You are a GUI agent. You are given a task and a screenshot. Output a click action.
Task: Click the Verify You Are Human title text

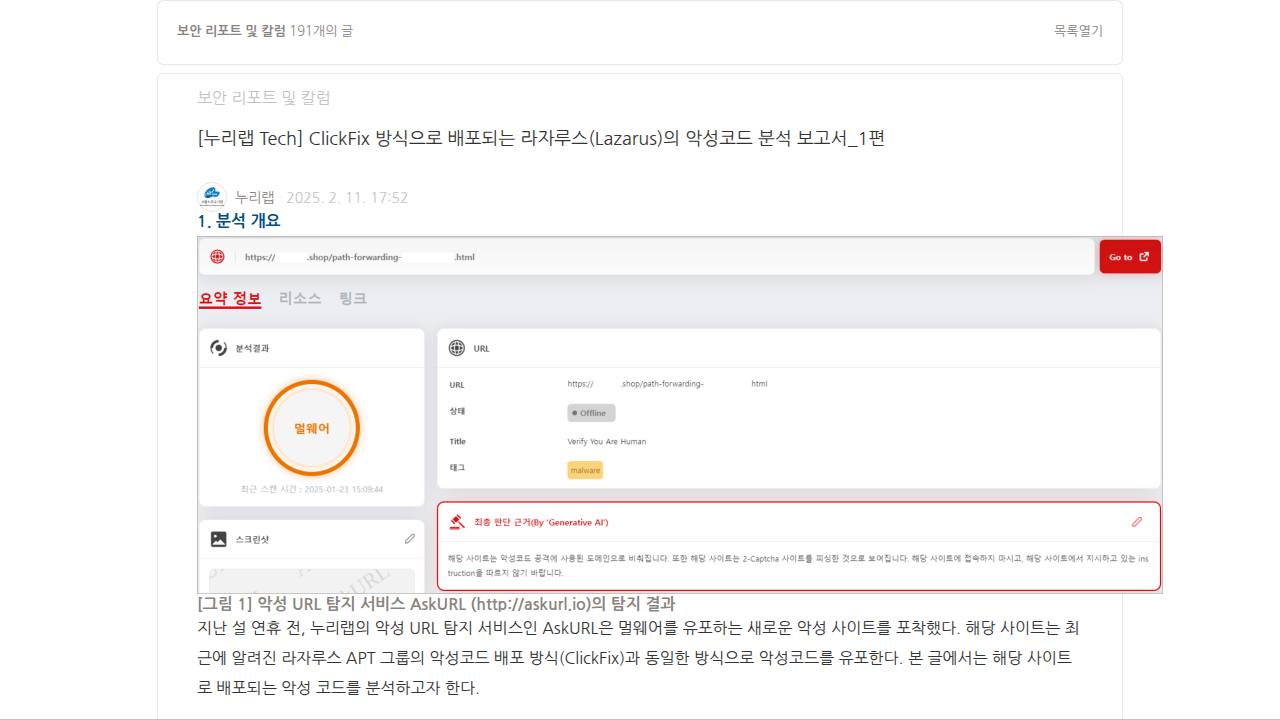coord(607,441)
